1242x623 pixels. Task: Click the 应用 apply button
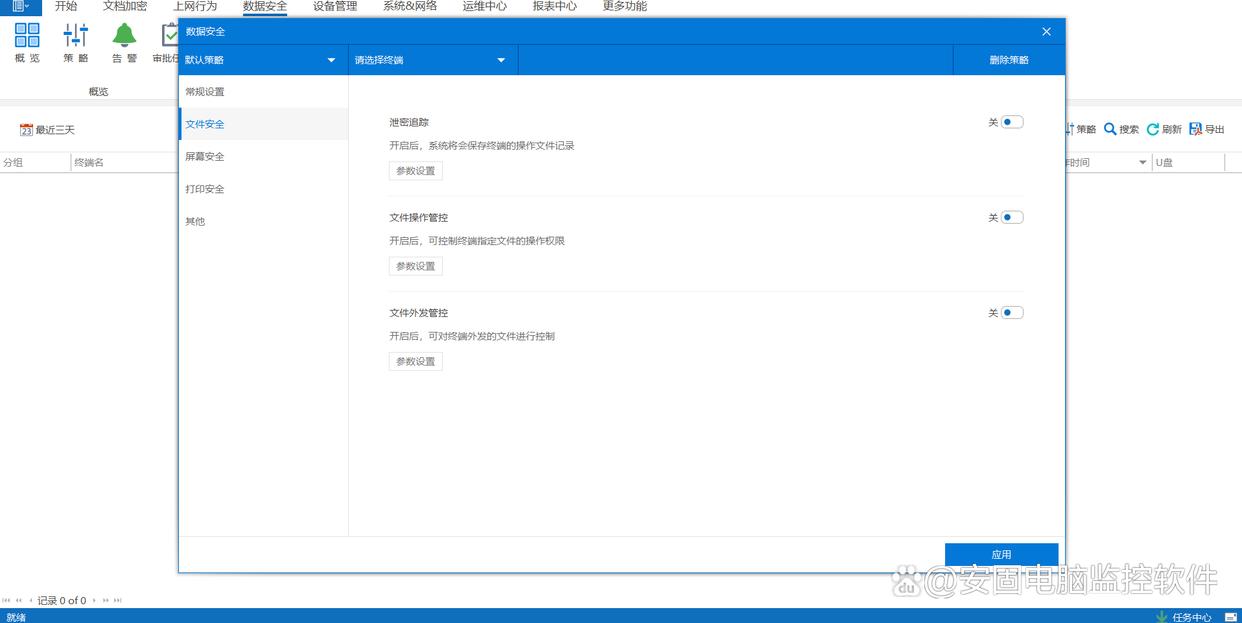tap(1001, 555)
